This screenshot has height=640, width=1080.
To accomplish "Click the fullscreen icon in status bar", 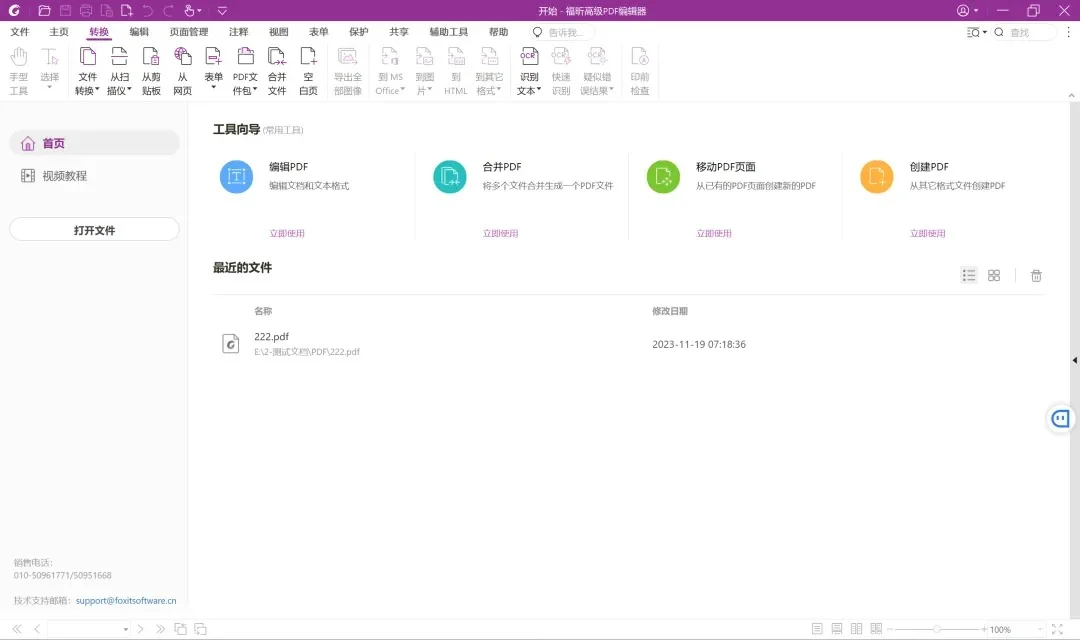I will pyautogui.click(x=1057, y=629).
